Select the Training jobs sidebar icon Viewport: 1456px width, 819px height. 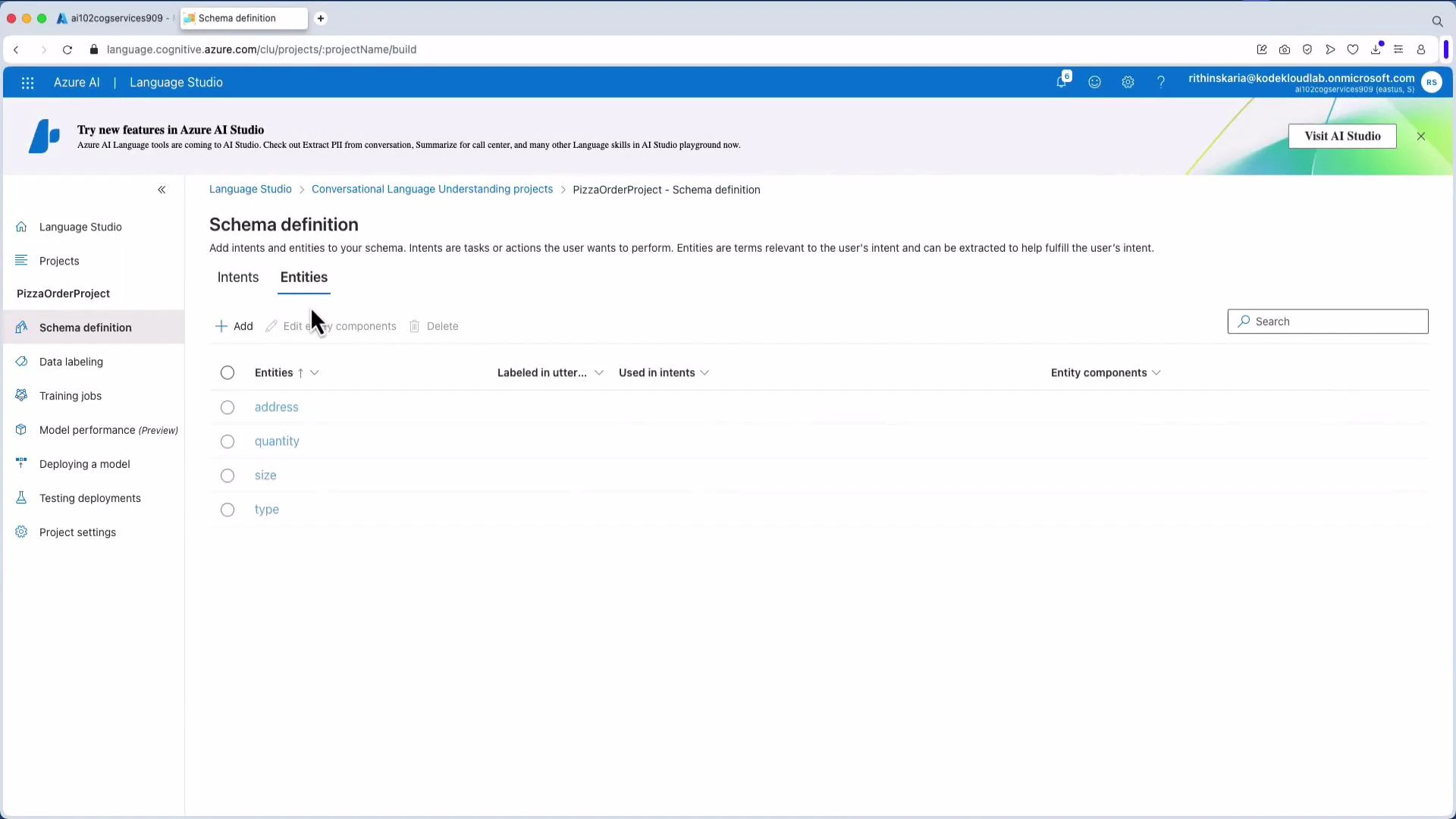21,395
